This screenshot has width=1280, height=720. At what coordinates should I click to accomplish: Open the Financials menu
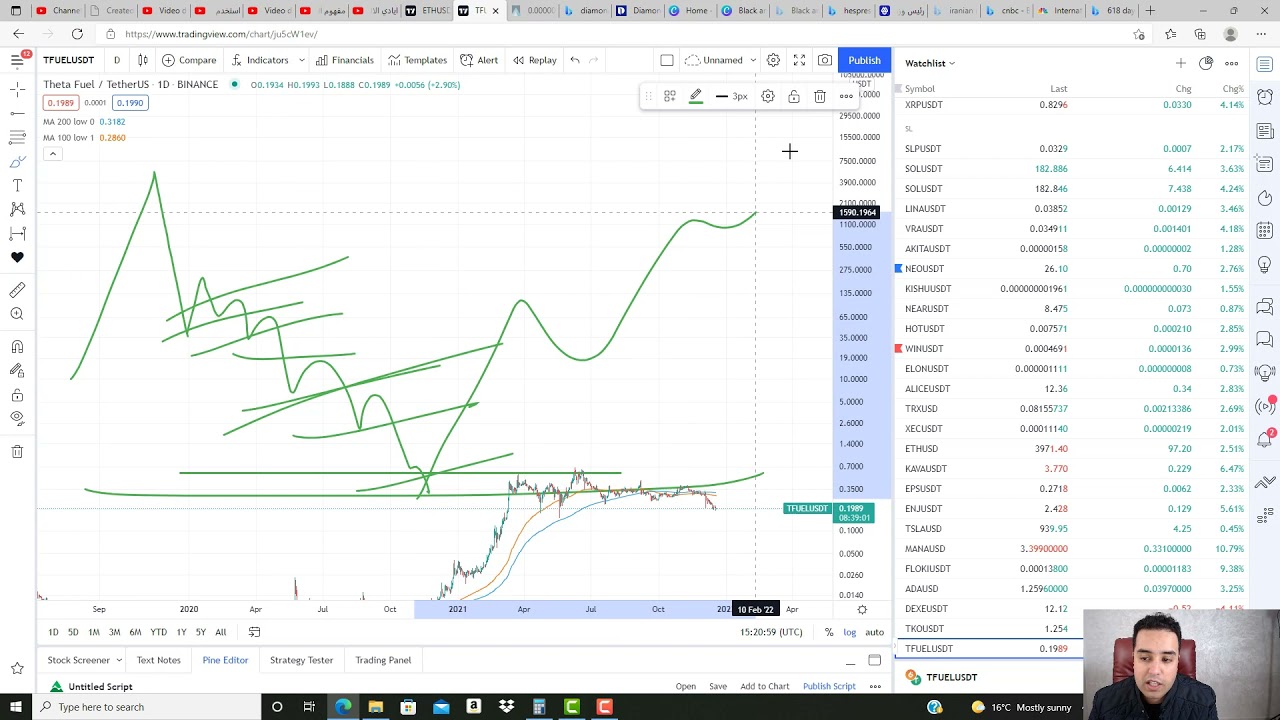tap(344, 60)
